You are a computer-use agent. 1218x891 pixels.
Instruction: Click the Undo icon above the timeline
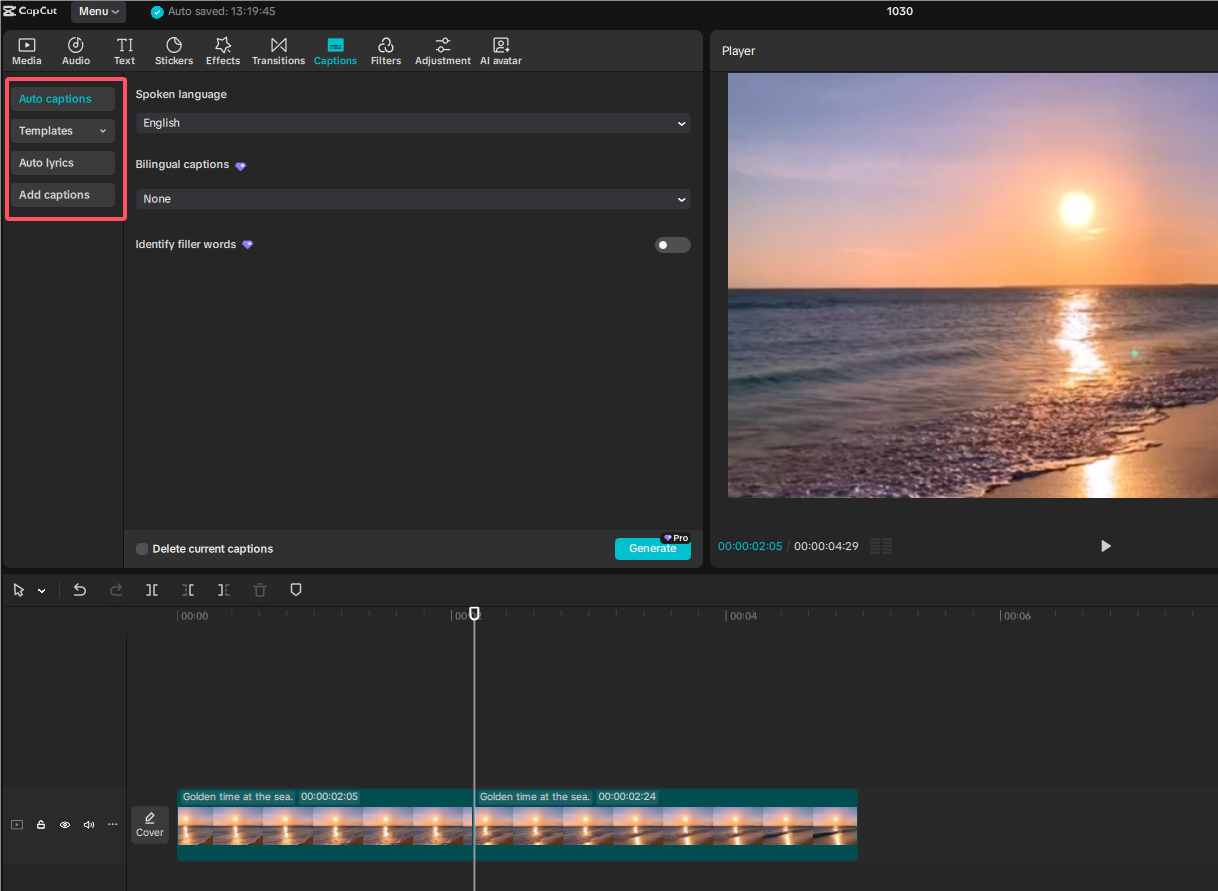point(80,590)
